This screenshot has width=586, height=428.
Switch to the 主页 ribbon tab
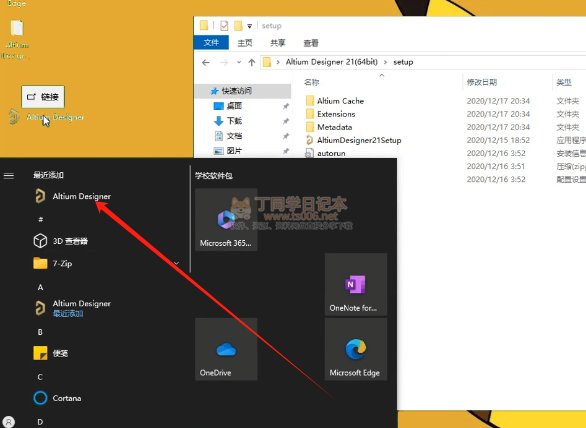[x=245, y=43]
